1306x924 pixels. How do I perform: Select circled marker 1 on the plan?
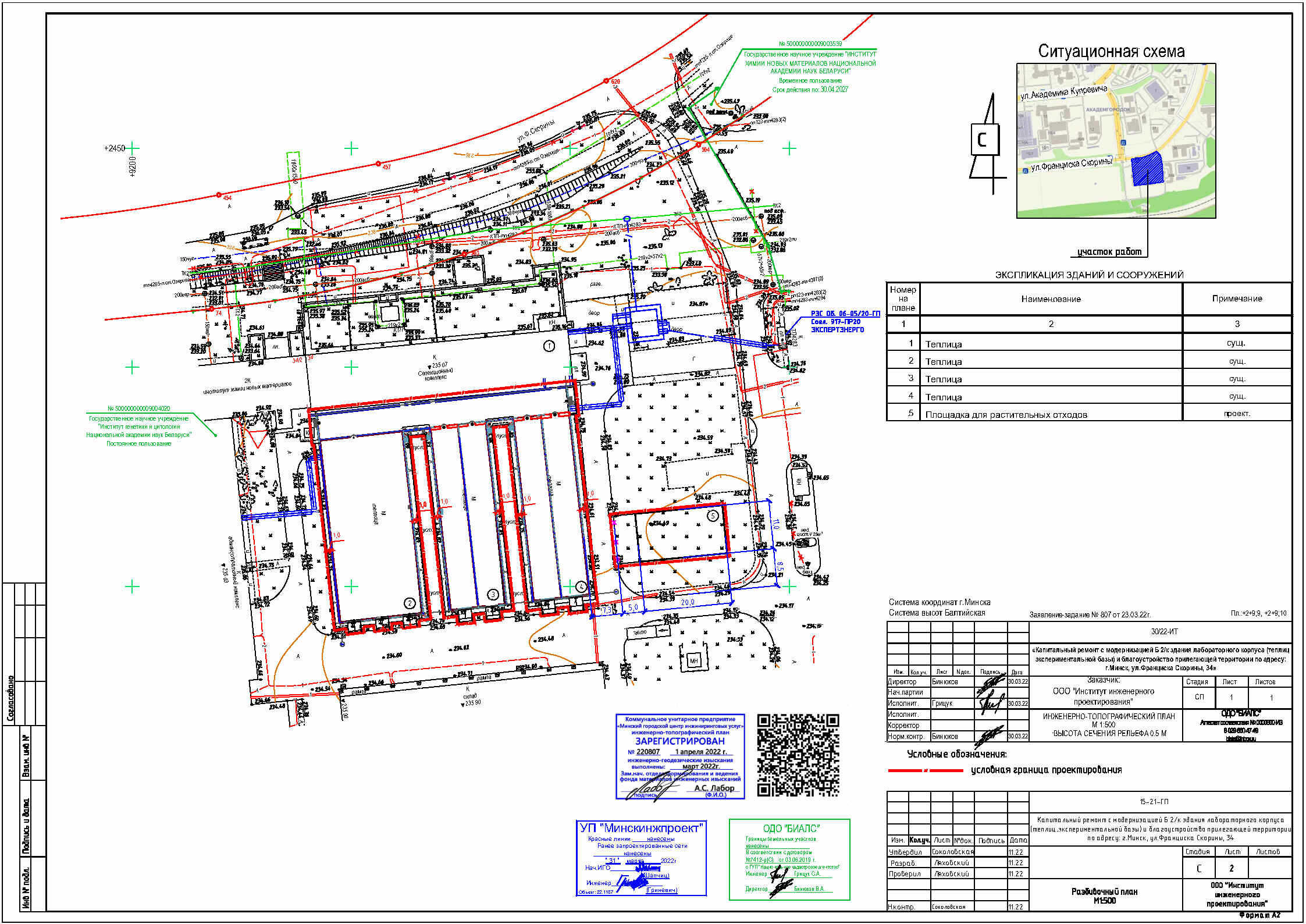point(549,346)
